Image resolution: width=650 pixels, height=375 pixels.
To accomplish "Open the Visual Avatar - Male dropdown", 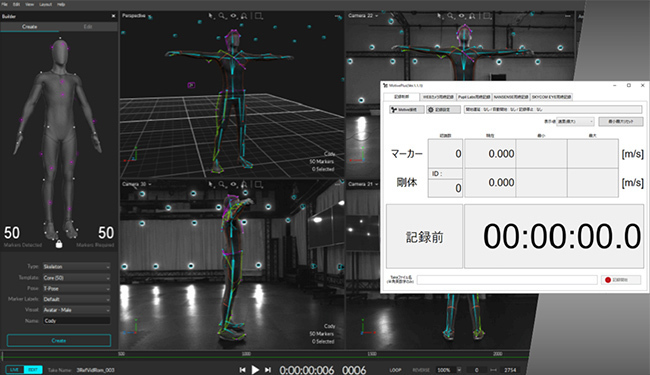I will click(77, 310).
